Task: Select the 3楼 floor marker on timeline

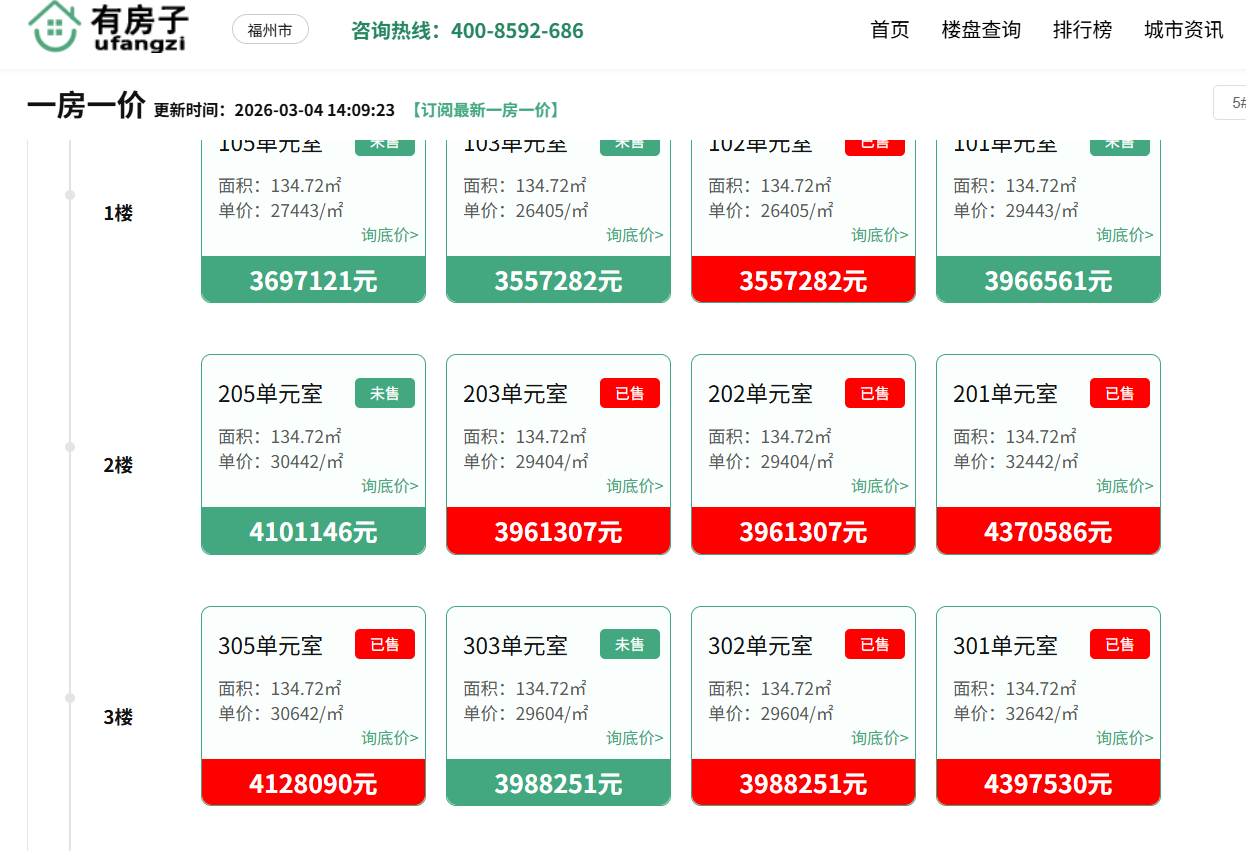Action: coord(118,717)
